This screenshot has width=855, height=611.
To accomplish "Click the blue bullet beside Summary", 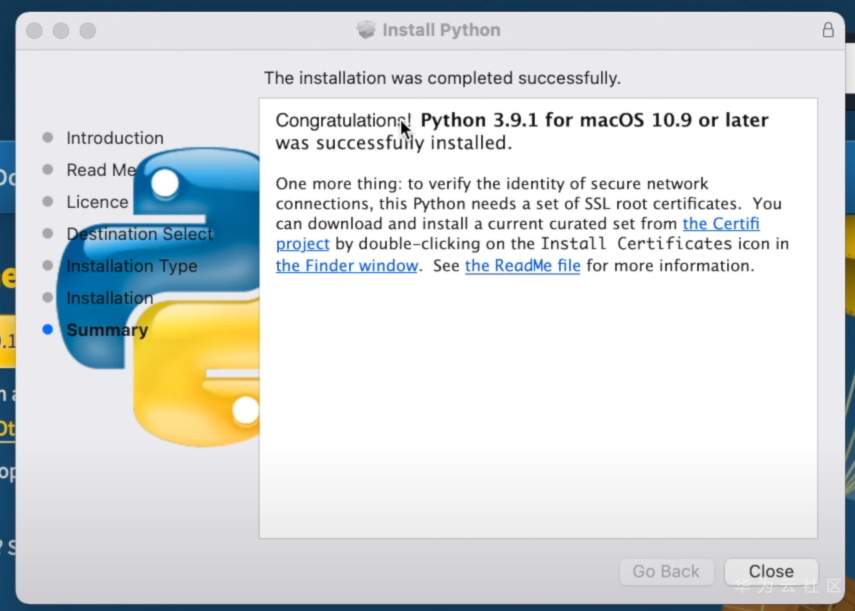I will [48, 330].
